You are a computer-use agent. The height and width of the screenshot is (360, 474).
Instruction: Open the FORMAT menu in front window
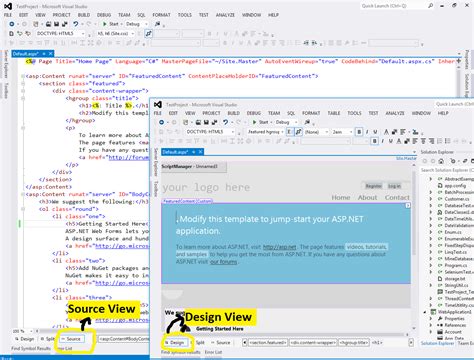pos(311,113)
